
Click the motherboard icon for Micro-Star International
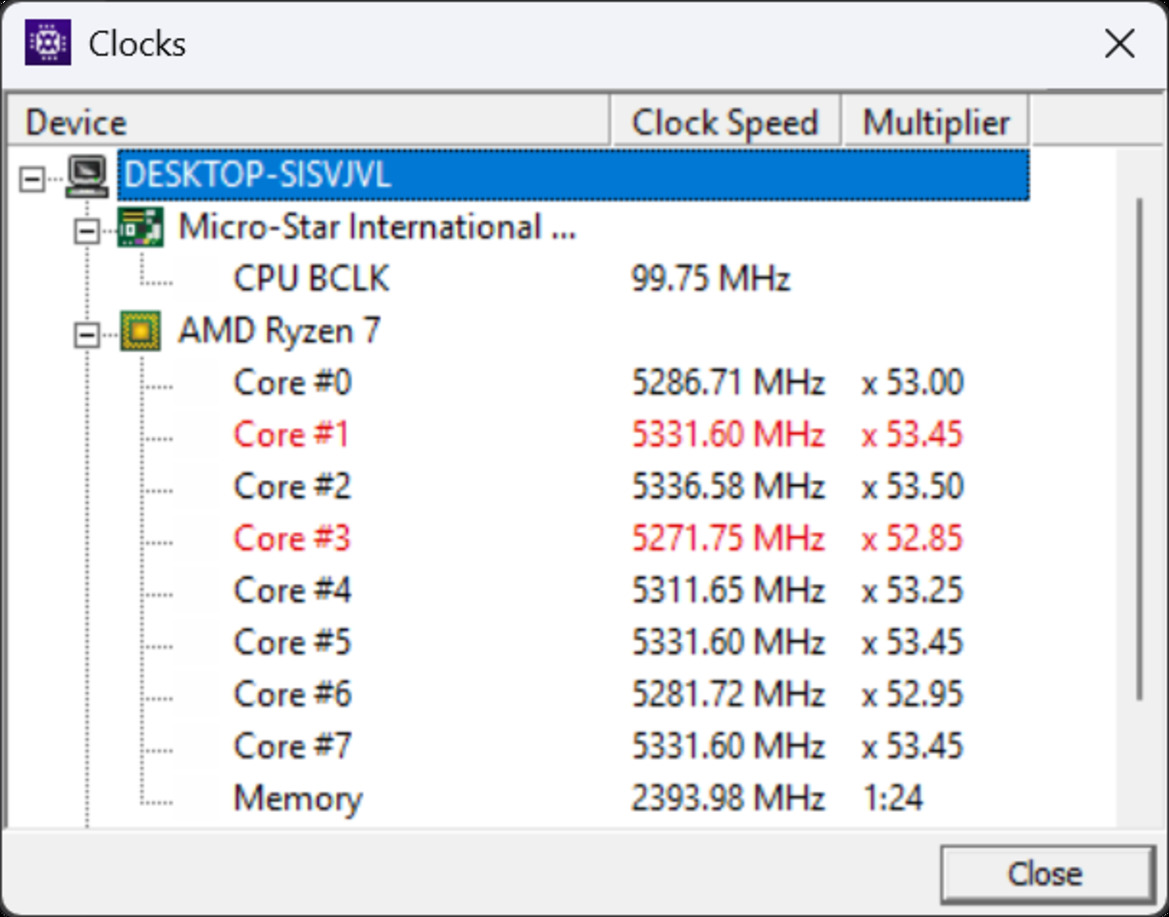140,228
